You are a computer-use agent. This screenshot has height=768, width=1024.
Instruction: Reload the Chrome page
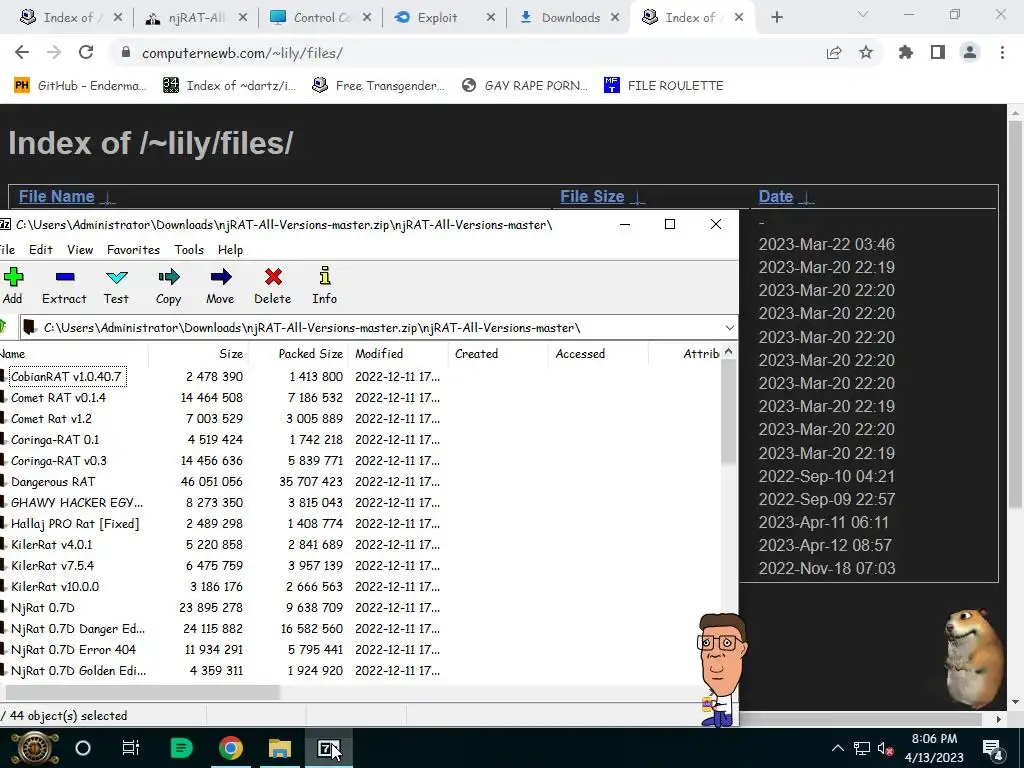pos(86,52)
